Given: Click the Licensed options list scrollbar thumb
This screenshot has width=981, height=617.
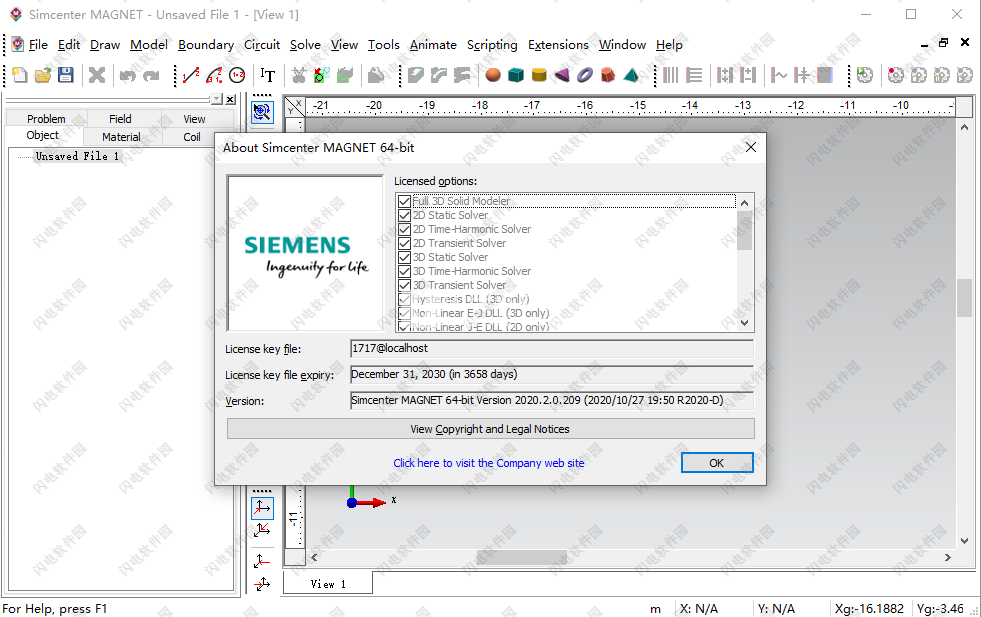Looking at the screenshot, I should tap(745, 230).
